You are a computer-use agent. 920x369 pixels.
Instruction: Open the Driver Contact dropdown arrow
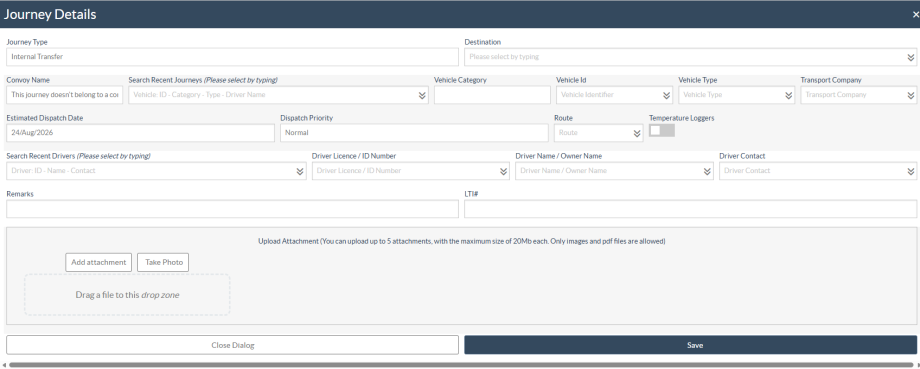pyautogui.click(x=911, y=171)
